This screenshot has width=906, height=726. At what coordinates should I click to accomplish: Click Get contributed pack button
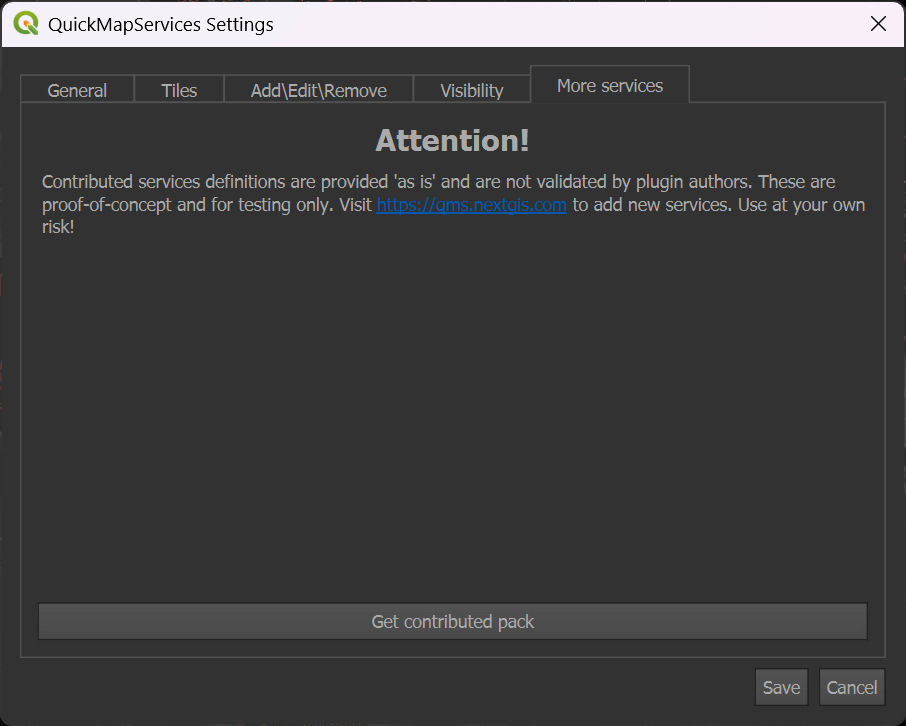tap(453, 621)
